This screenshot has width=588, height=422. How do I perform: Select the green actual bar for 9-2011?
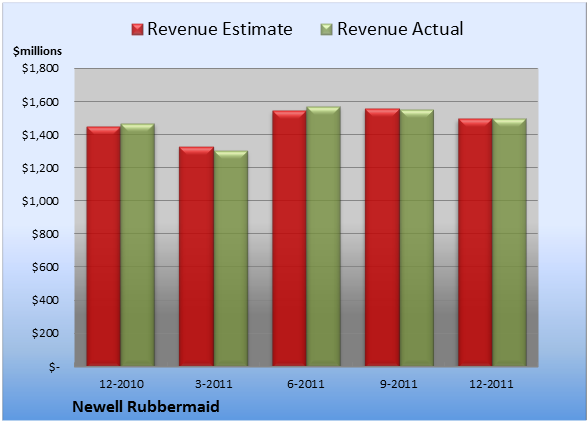tap(417, 238)
